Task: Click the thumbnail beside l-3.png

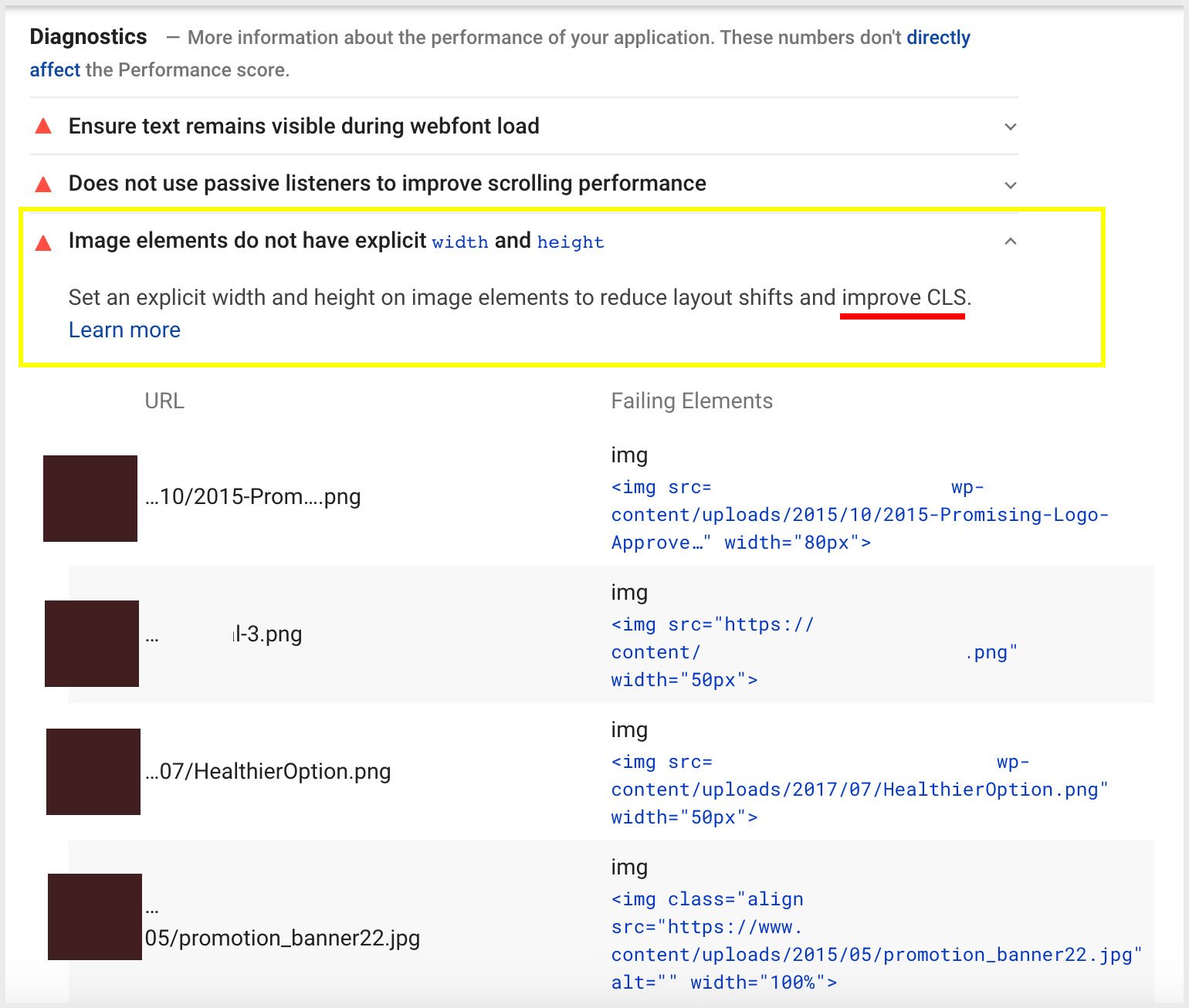Action: [x=91, y=642]
